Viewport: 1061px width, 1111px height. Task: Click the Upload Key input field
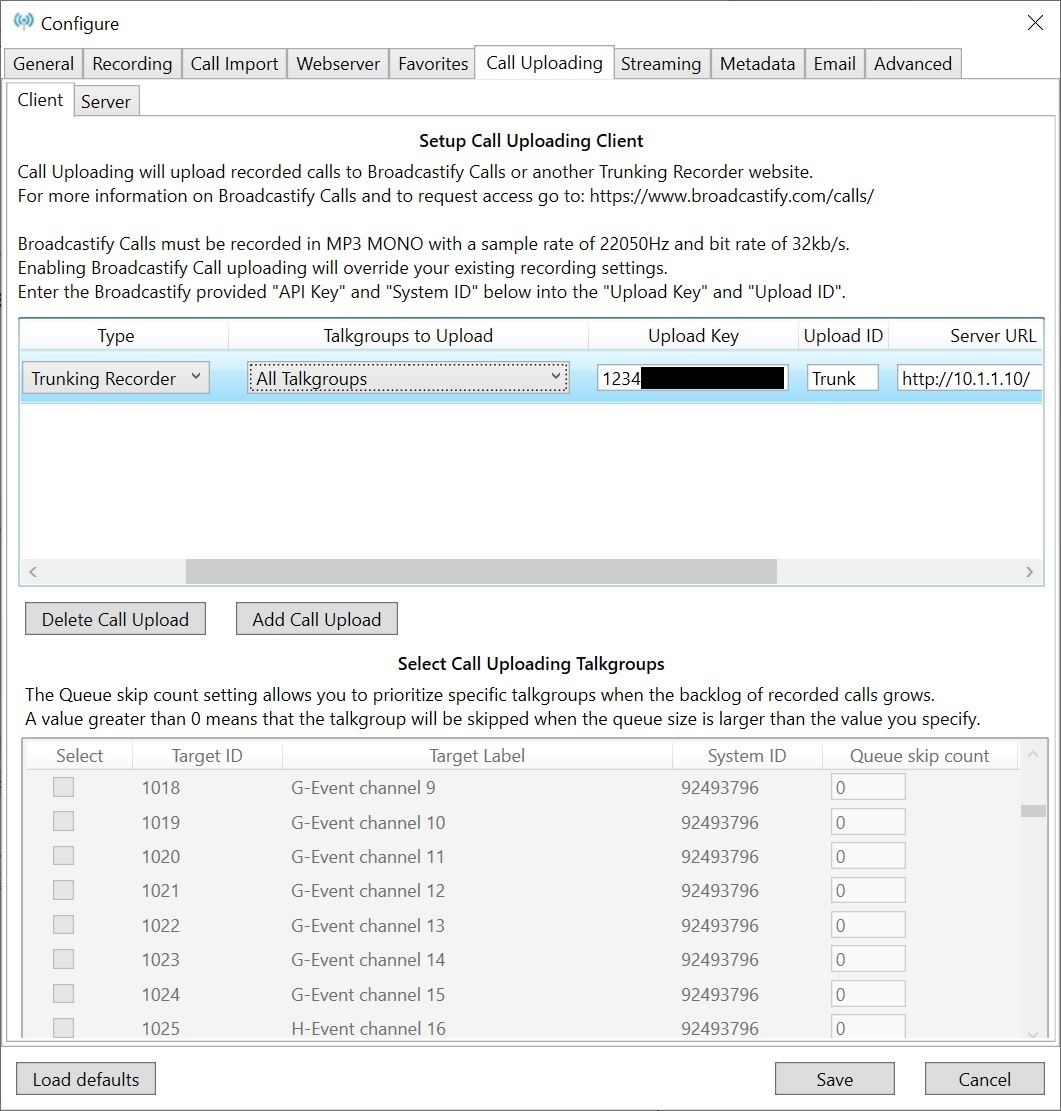(692, 378)
